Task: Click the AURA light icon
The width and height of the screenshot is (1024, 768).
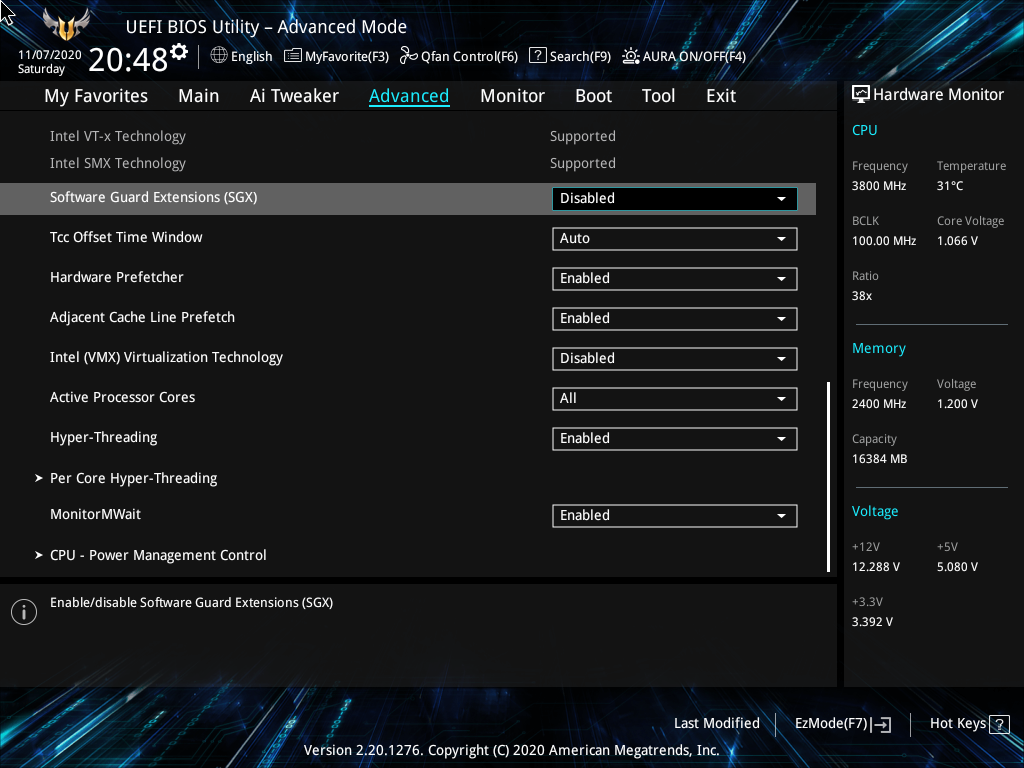Action: coord(630,56)
